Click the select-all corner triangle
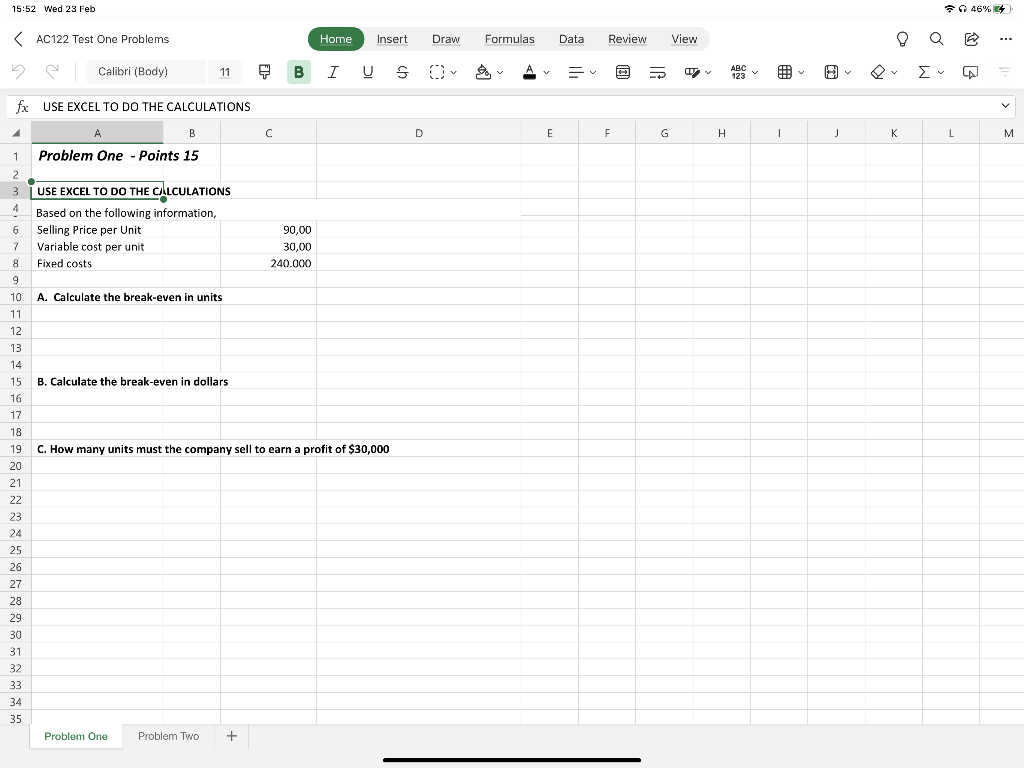The image size is (1024, 768). [16, 133]
